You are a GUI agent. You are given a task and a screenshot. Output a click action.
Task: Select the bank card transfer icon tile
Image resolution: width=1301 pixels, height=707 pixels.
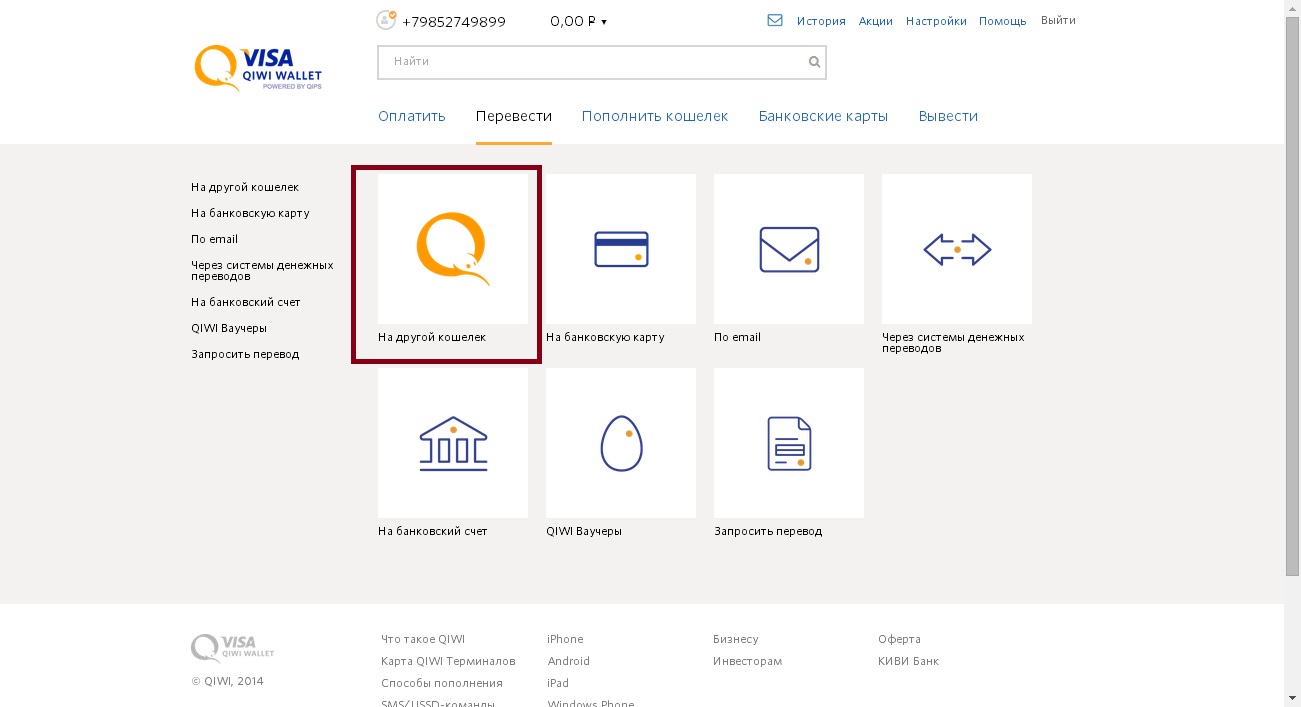pyautogui.click(x=621, y=249)
